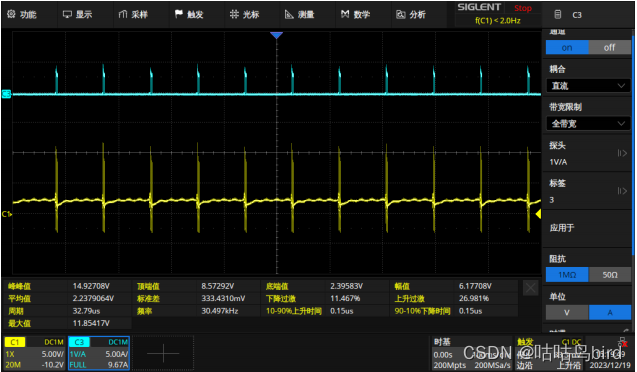Viewport: 637px width, 372px height.
Task: Turn channel C3 off
Action: [609, 48]
